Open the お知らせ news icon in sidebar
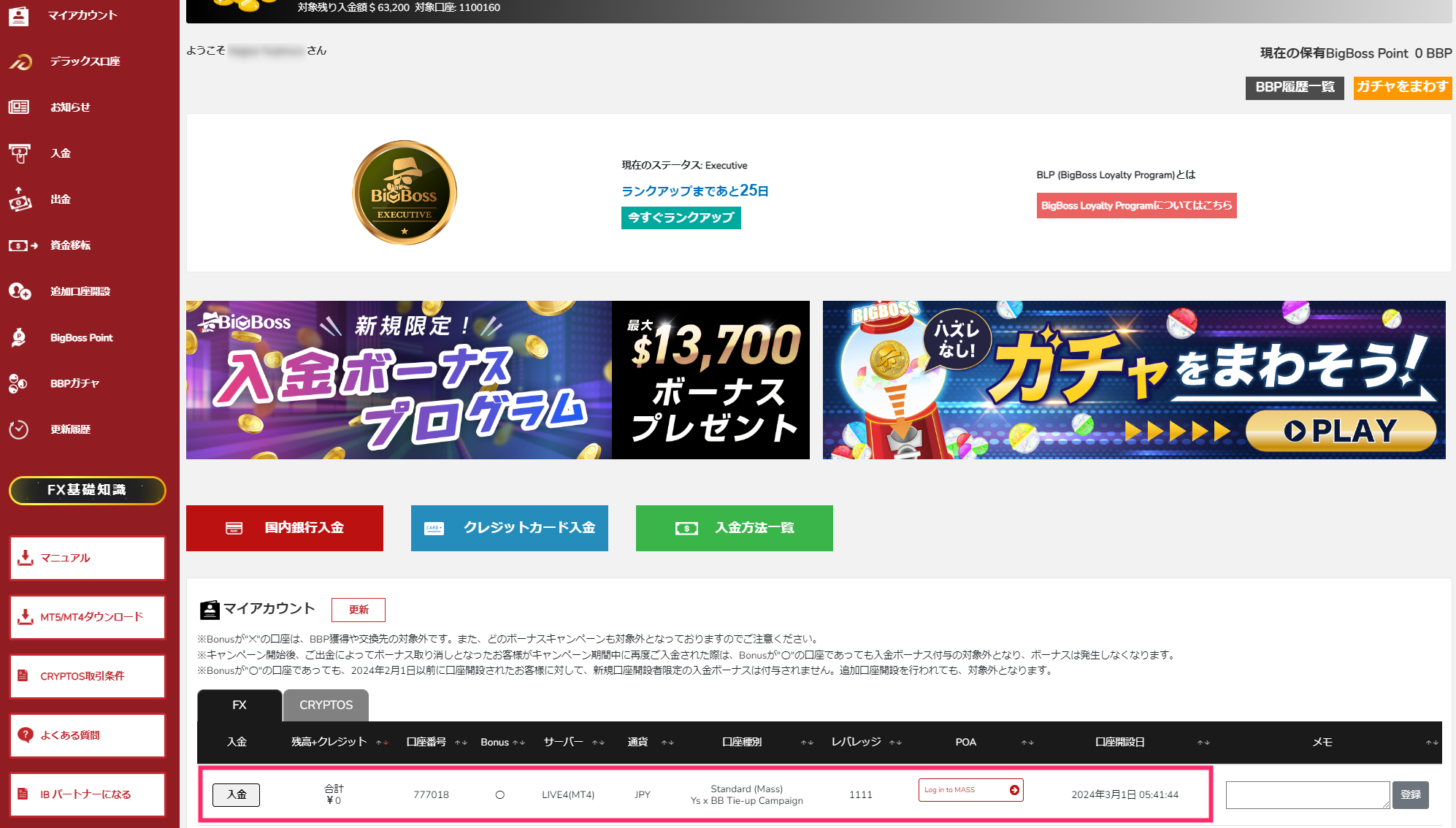 point(19,107)
